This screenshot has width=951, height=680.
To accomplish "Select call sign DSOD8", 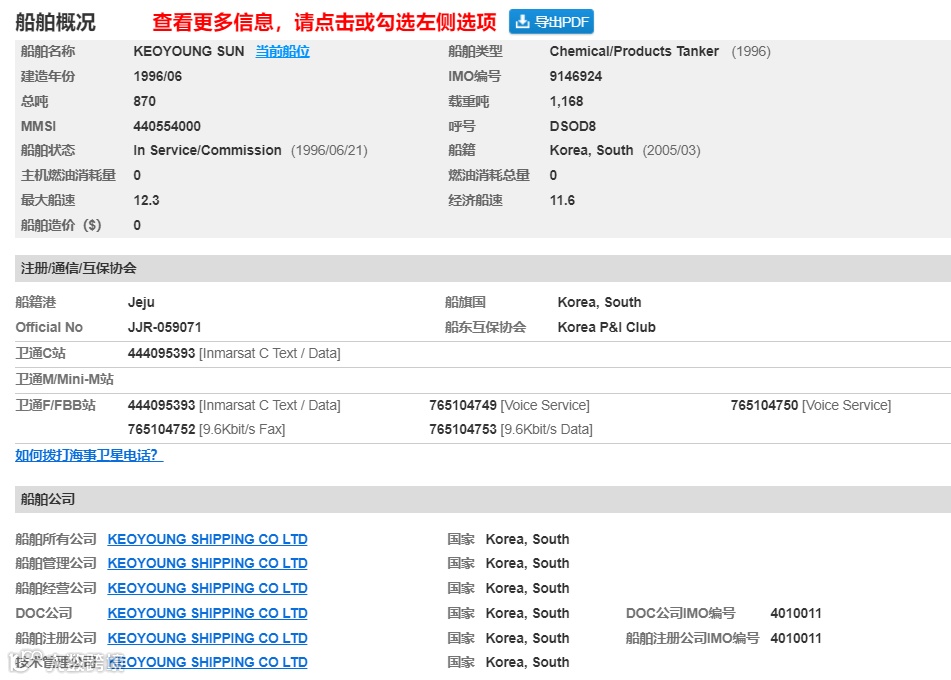I will tap(573, 126).
